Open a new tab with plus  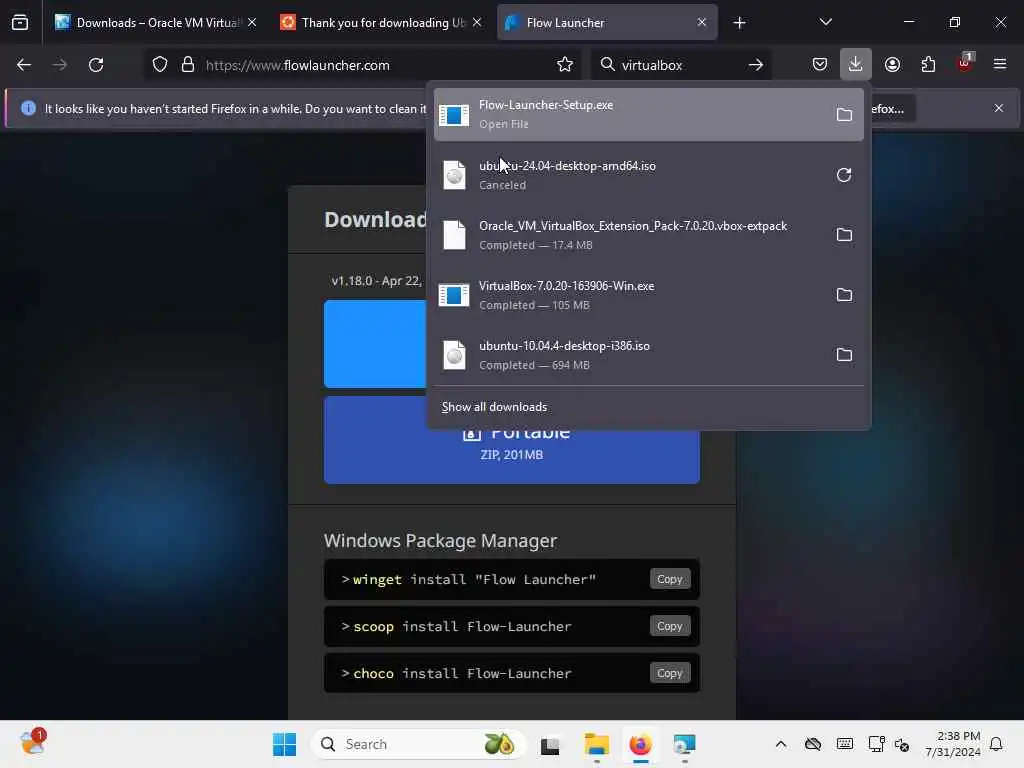(x=739, y=23)
